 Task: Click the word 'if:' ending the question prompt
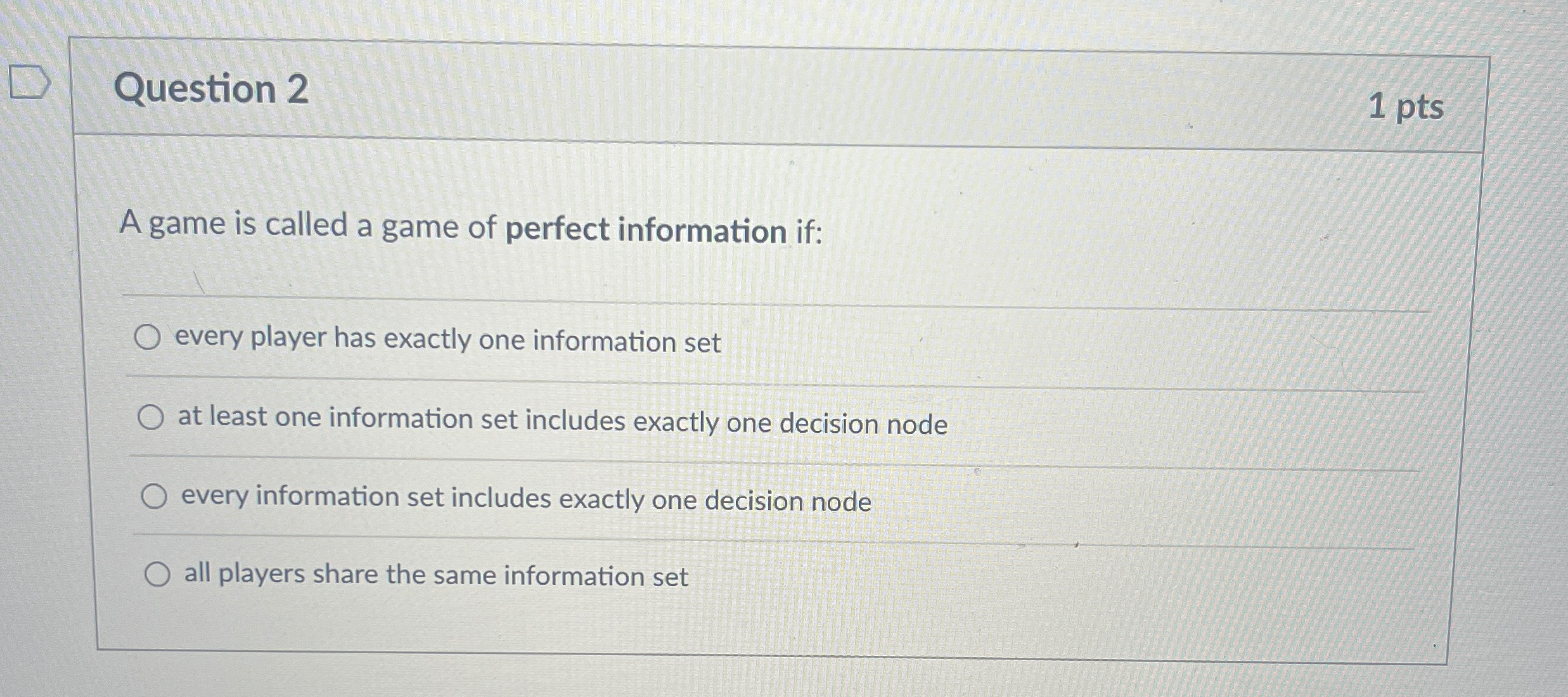pos(809,231)
